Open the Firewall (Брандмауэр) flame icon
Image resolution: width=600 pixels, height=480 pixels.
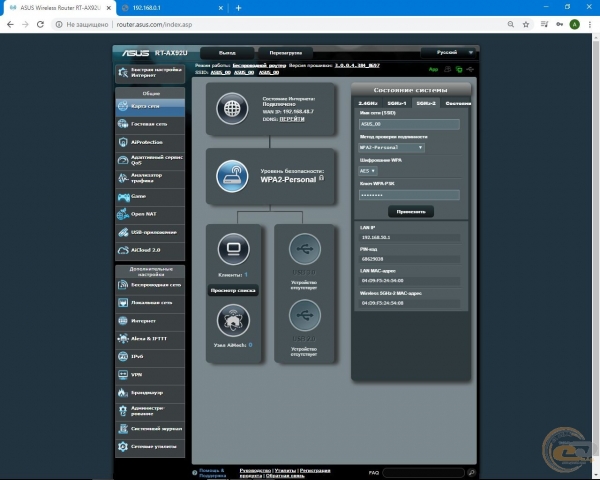point(123,392)
